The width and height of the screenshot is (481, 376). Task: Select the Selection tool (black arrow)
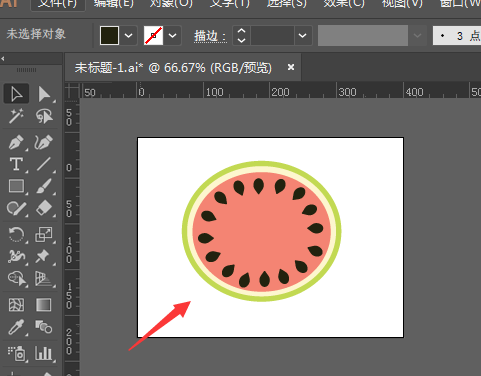tap(16, 94)
